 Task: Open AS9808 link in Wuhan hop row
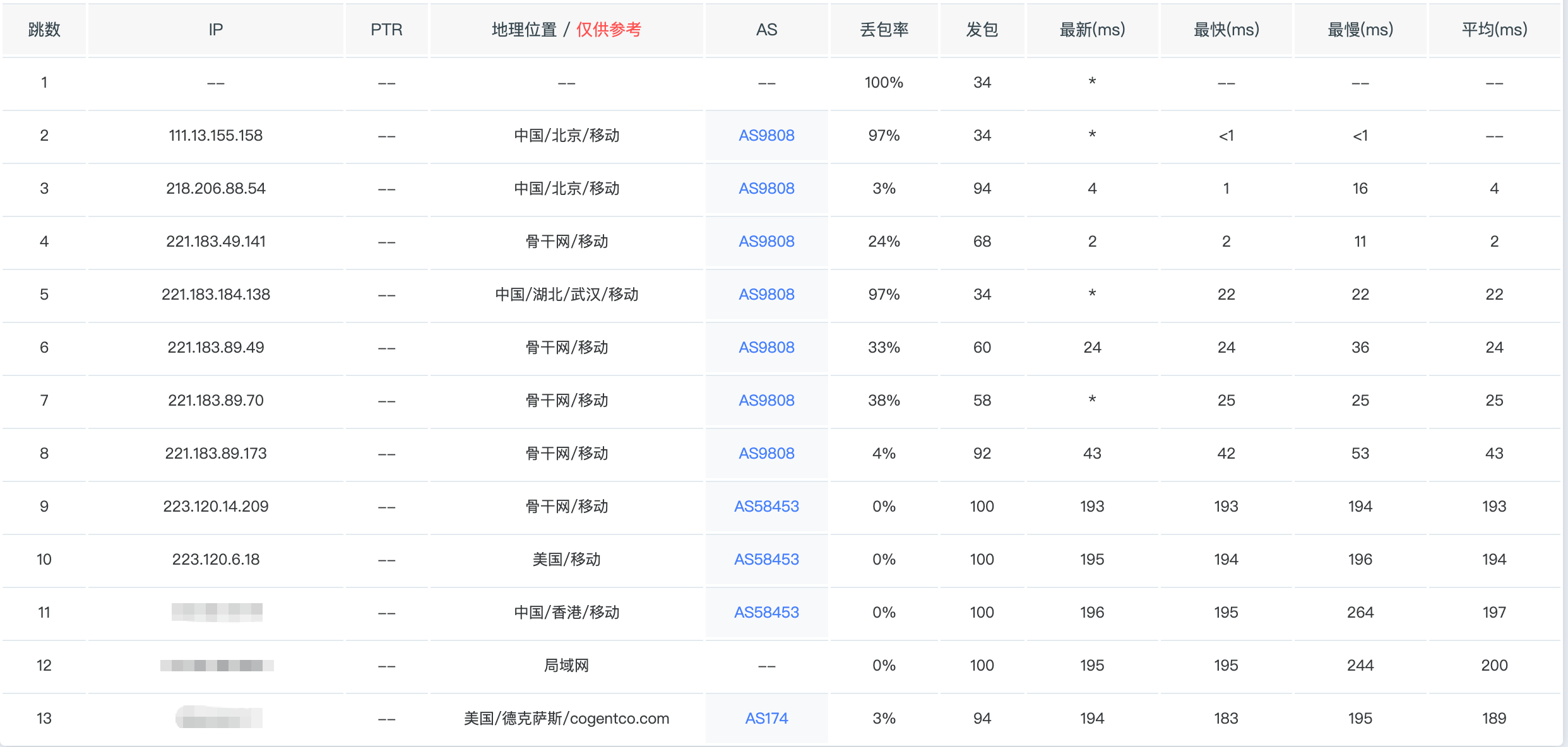click(x=766, y=295)
